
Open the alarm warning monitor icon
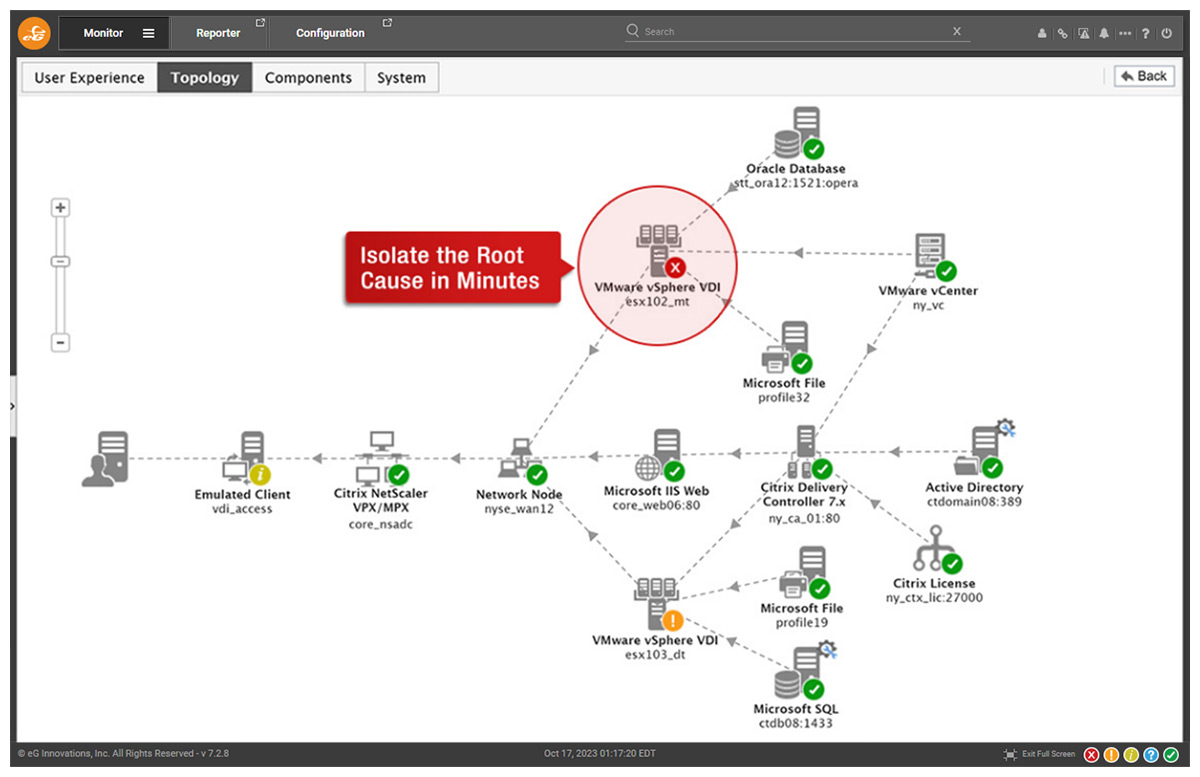pos(1084,33)
